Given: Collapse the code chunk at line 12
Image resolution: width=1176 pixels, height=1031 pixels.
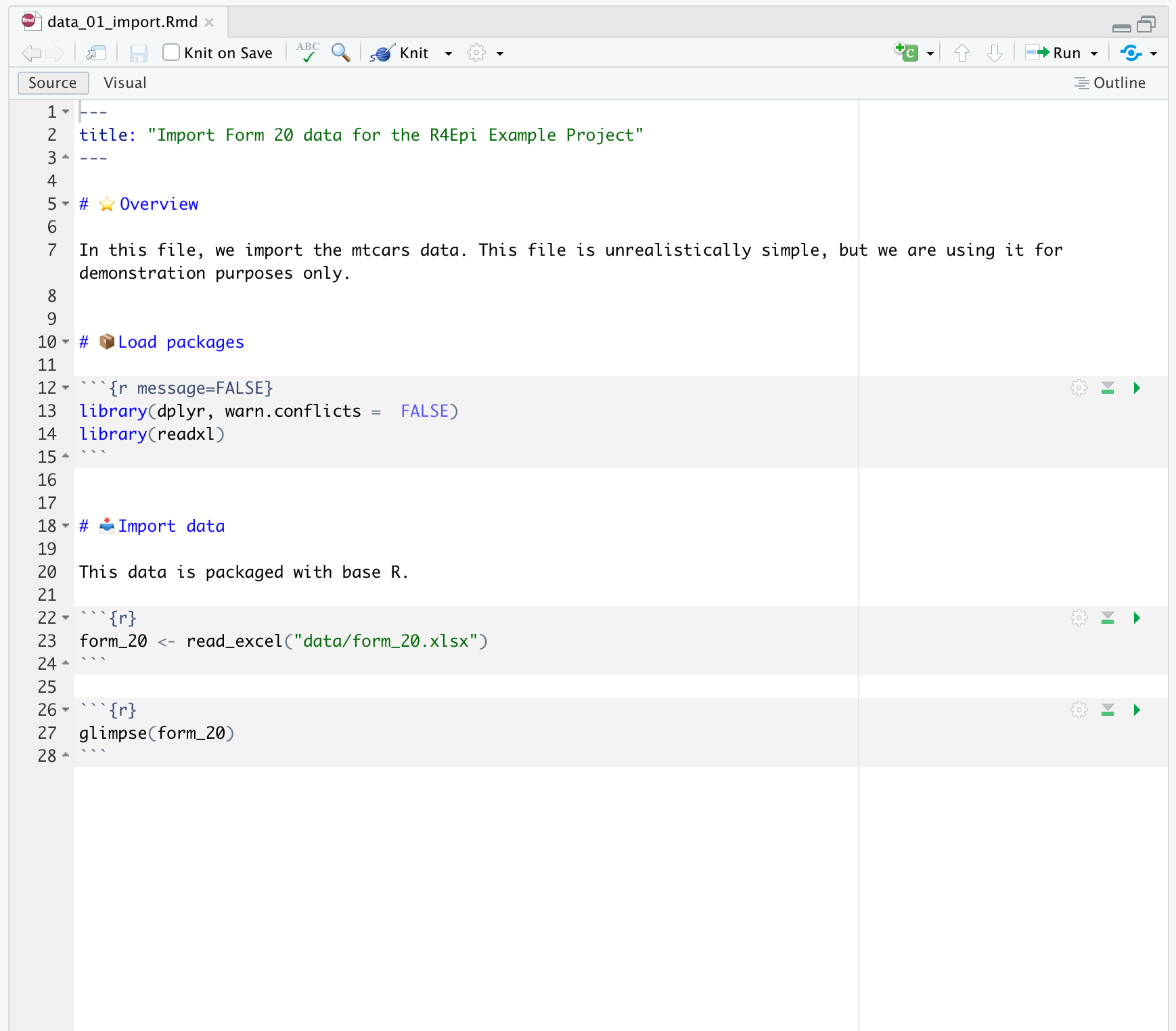Looking at the screenshot, I should pyautogui.click(x=66, y=388).
